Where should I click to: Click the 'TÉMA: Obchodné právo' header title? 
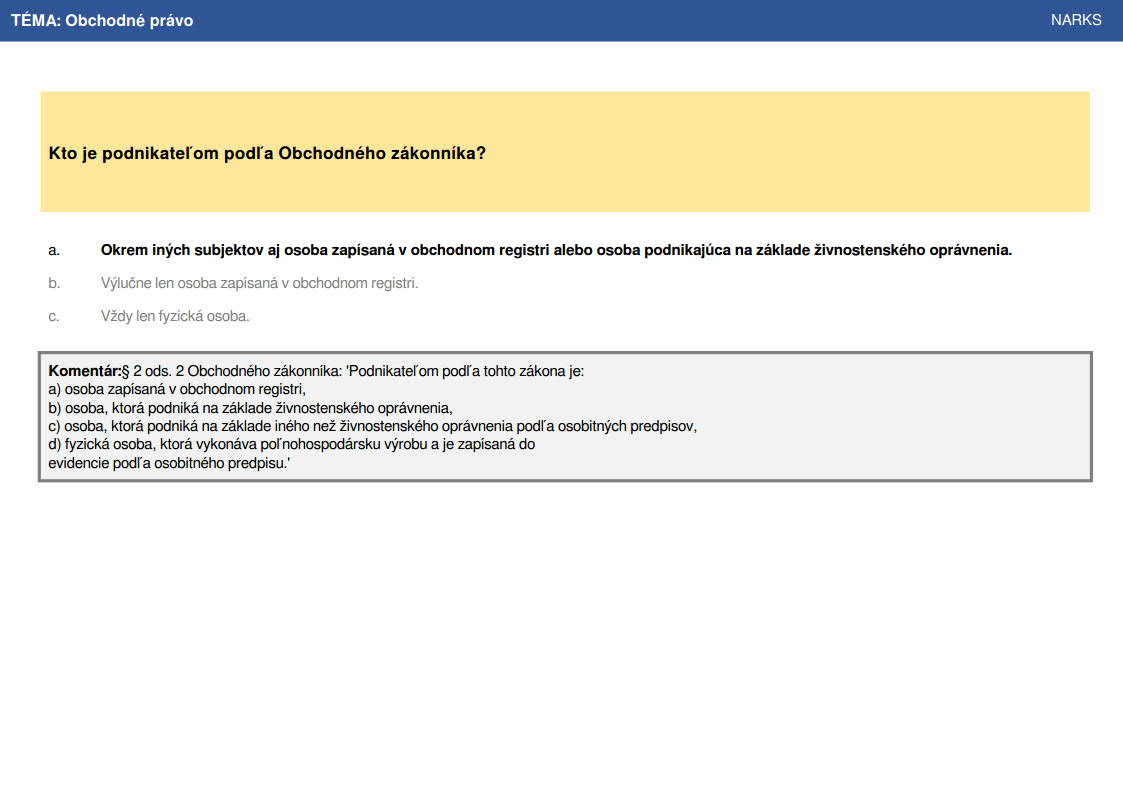[102, 20]
